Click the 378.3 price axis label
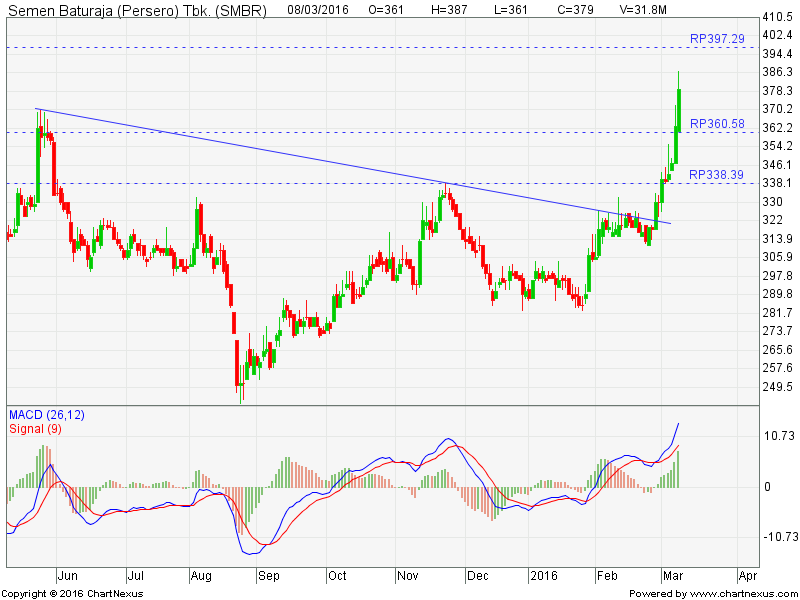This screenshot has width=800, height=600. (778, 91)
